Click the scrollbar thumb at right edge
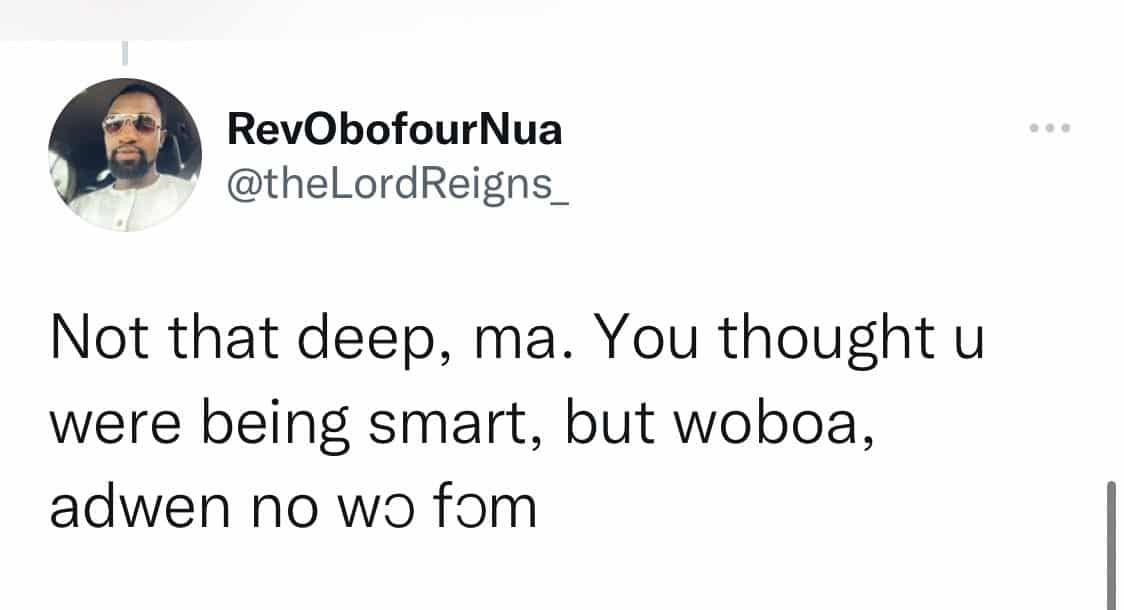The image size is (1124, 610). [1111, 545]
